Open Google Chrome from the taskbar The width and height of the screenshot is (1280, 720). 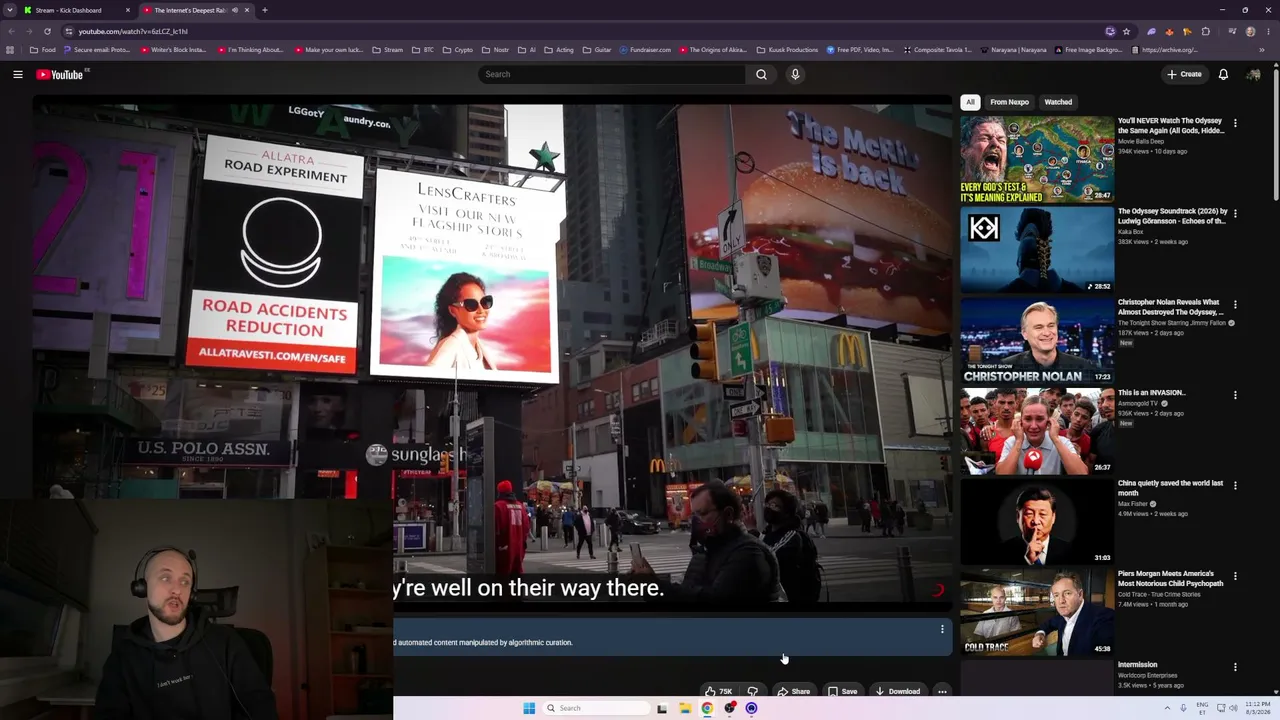[707, 708]
